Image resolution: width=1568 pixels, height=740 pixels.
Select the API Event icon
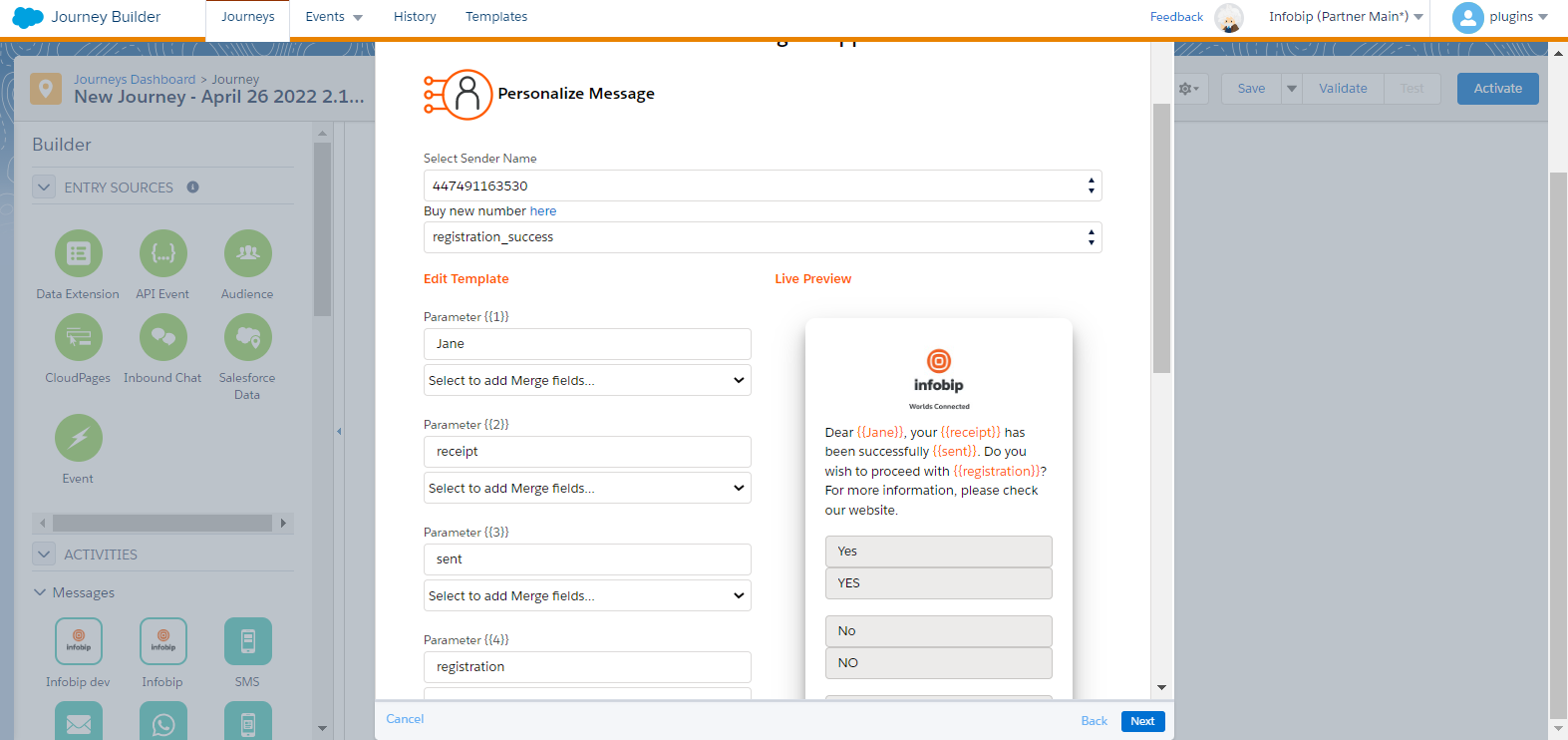point(162,254)
